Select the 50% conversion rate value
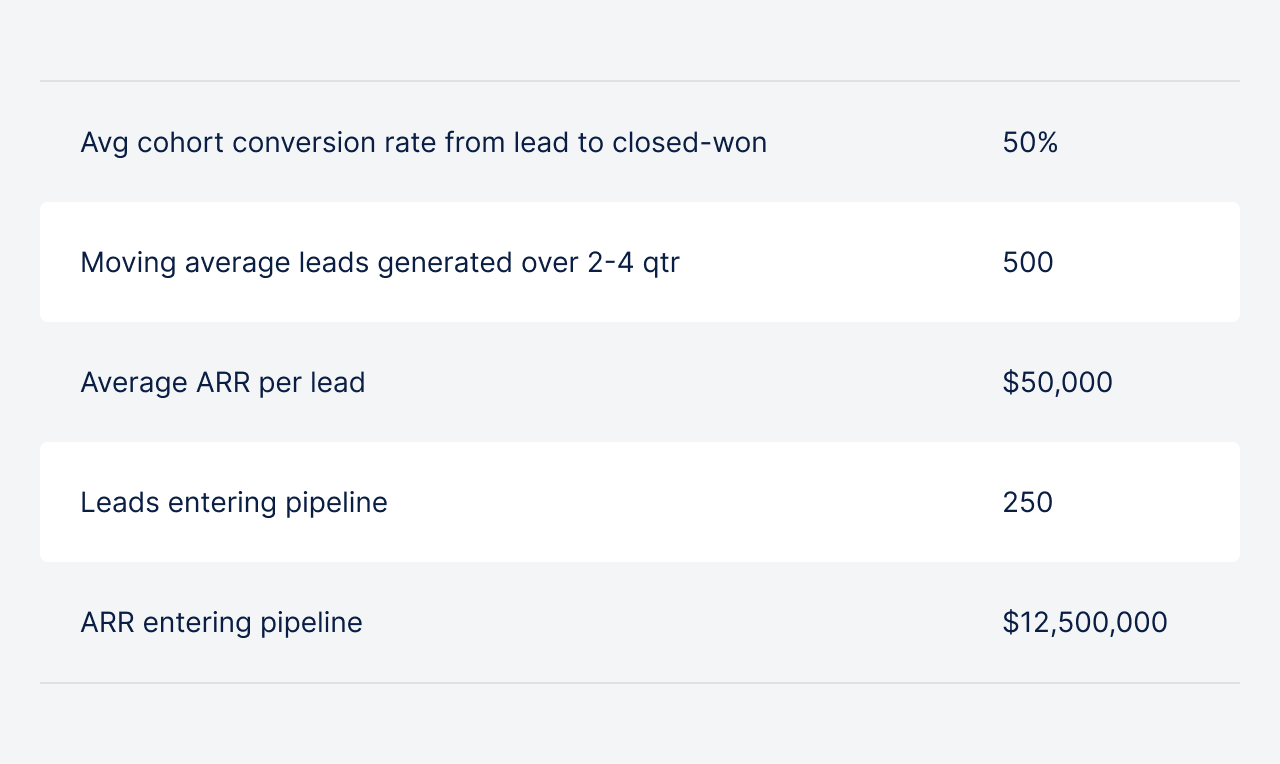1280x764 pixels. click(1030, 143)
